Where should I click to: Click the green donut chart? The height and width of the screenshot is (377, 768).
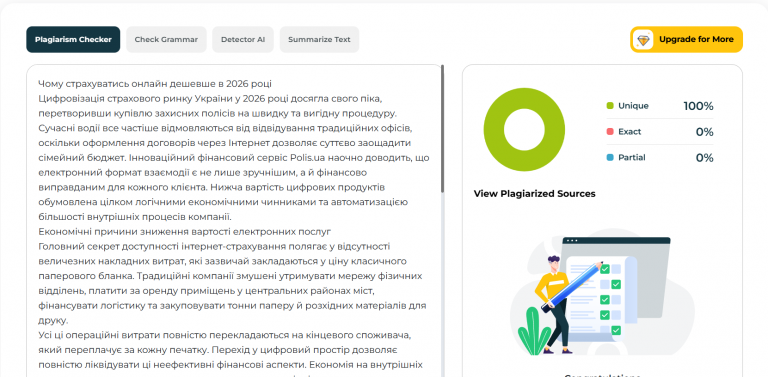tap(524, 129)
